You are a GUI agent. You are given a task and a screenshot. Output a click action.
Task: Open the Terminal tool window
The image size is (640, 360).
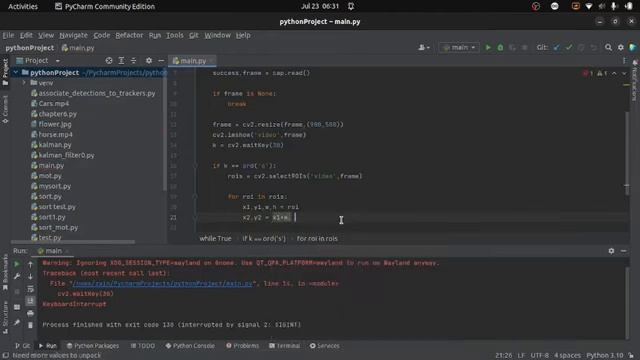coord(284,346)
